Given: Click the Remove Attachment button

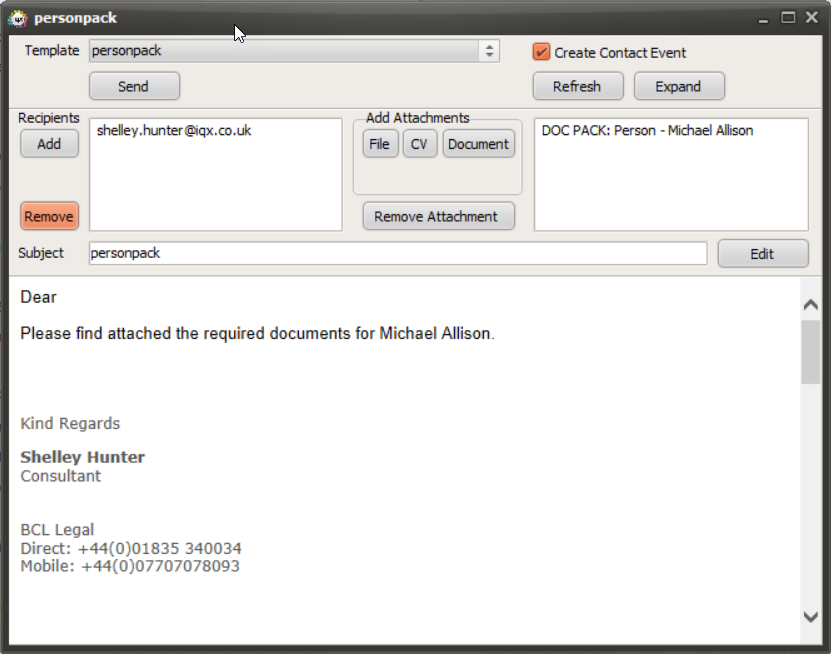Looking at the screenshot, I should click(438, 216).
